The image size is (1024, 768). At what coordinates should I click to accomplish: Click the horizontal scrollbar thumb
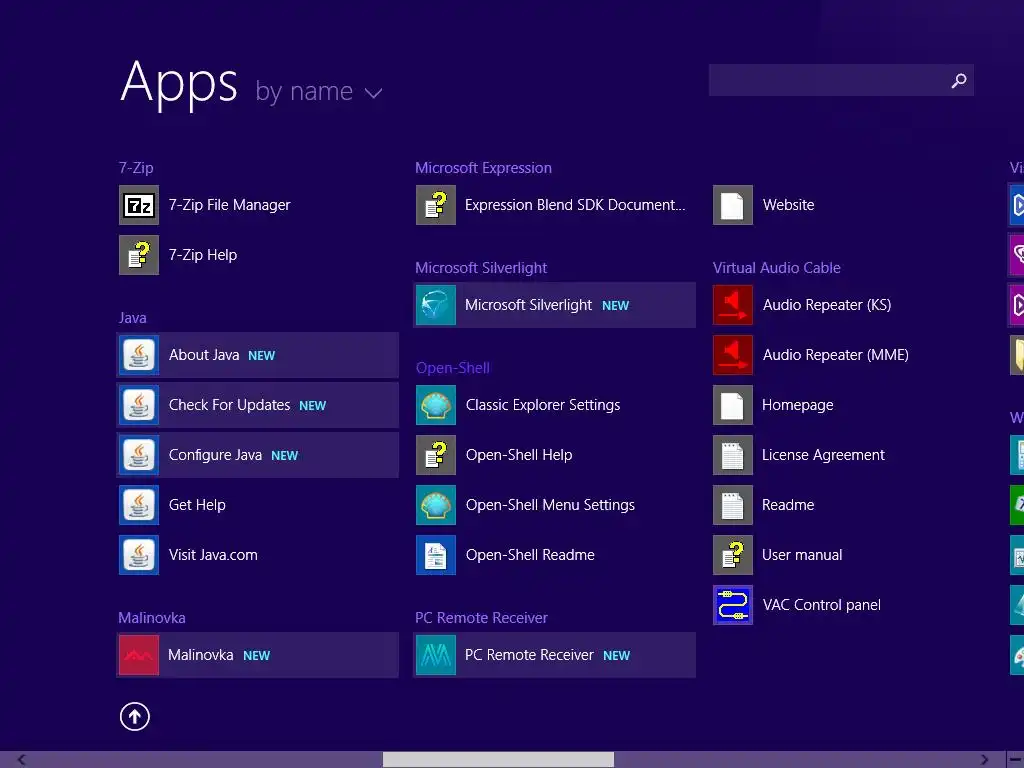498,760
